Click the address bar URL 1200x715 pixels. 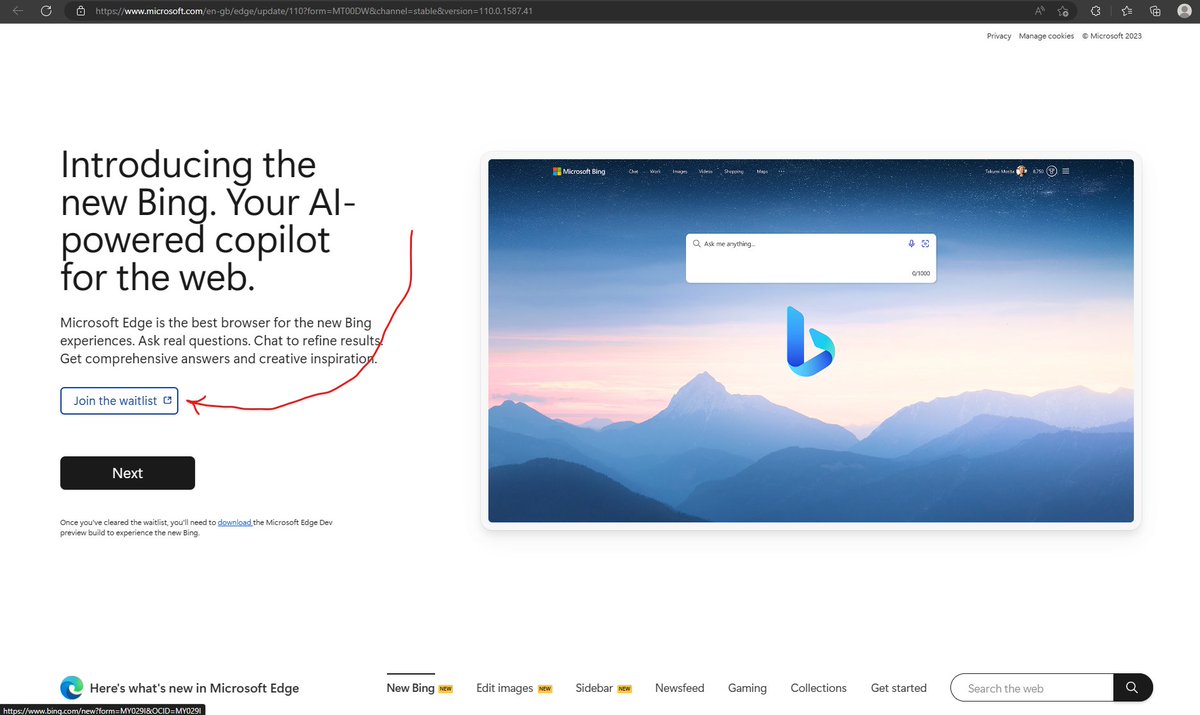(x=314, y=10)
